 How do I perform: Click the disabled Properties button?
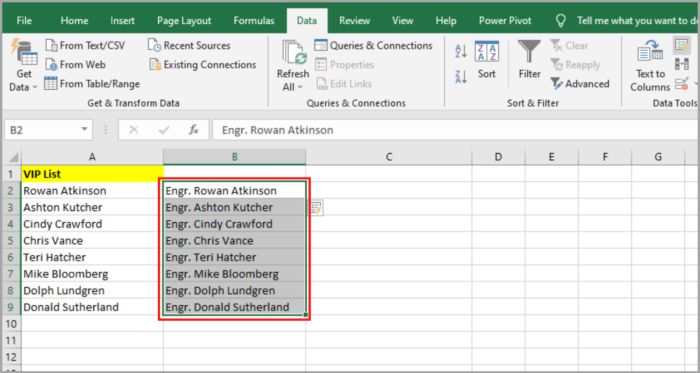(x=345, y=65)
